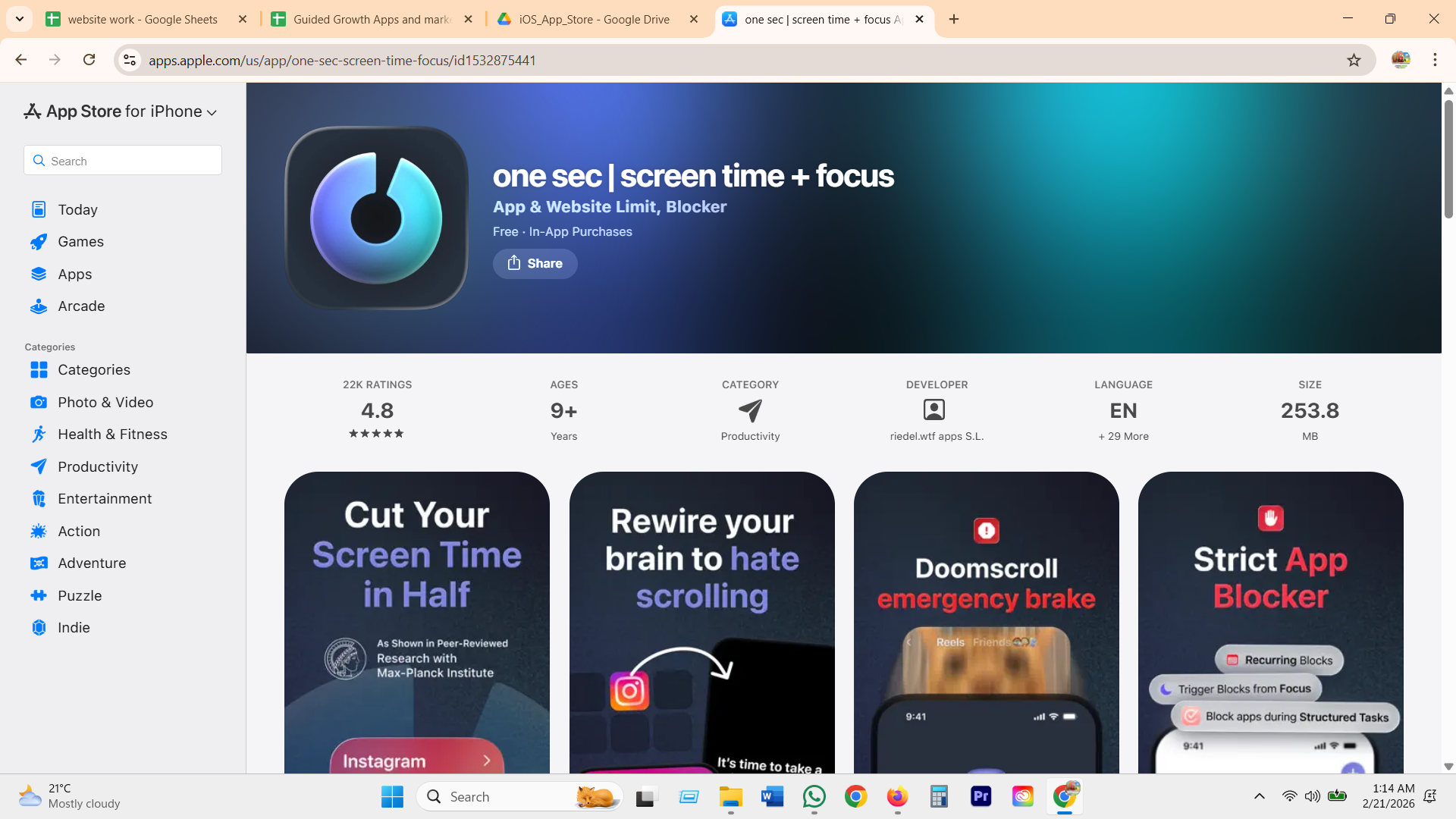Open the riedel.wtf apps developer icon
The image size is (1456, 819).
pyautogui.click(x=934, y=410)
